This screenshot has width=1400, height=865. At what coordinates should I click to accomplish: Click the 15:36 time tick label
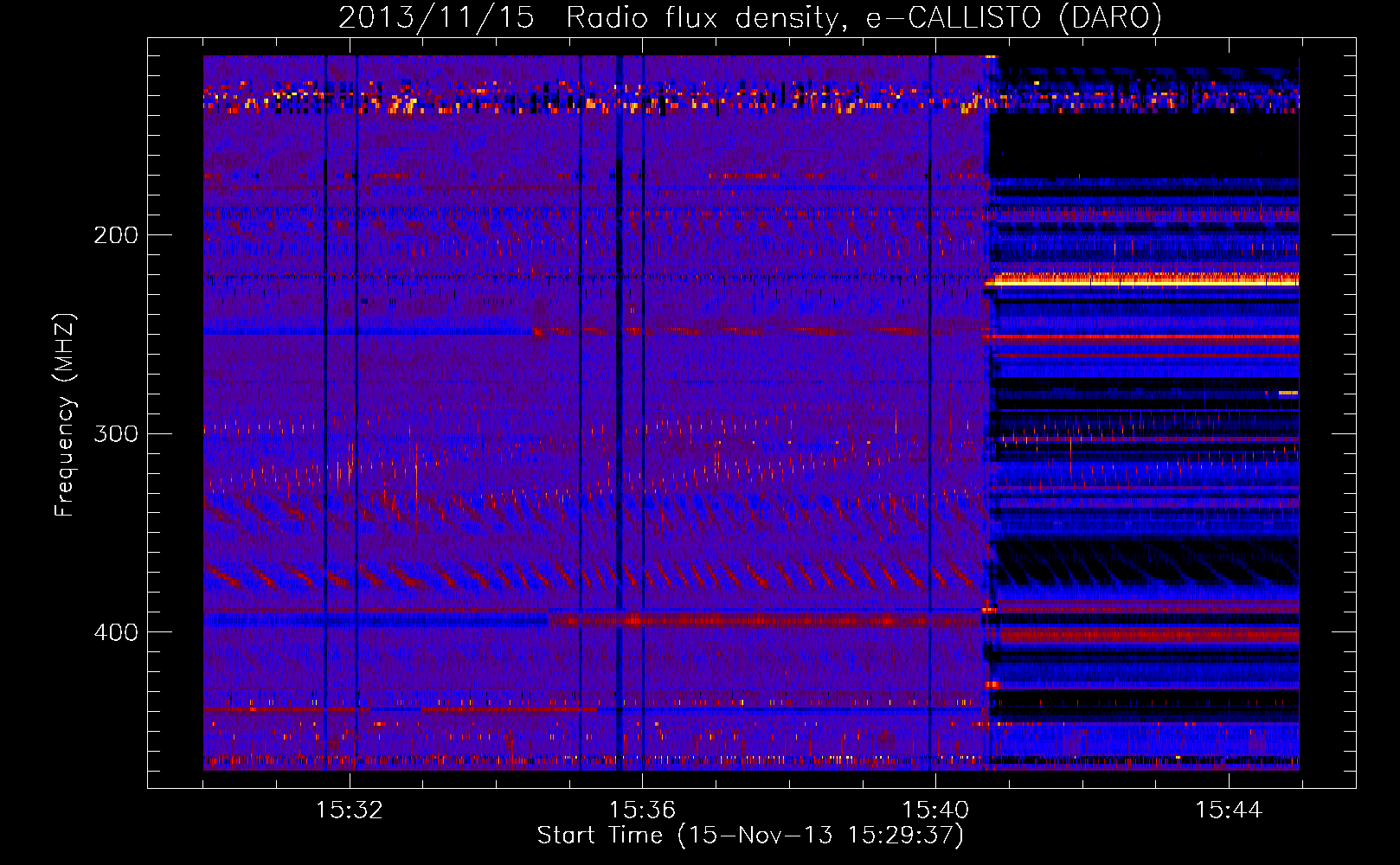pos(642,811)
